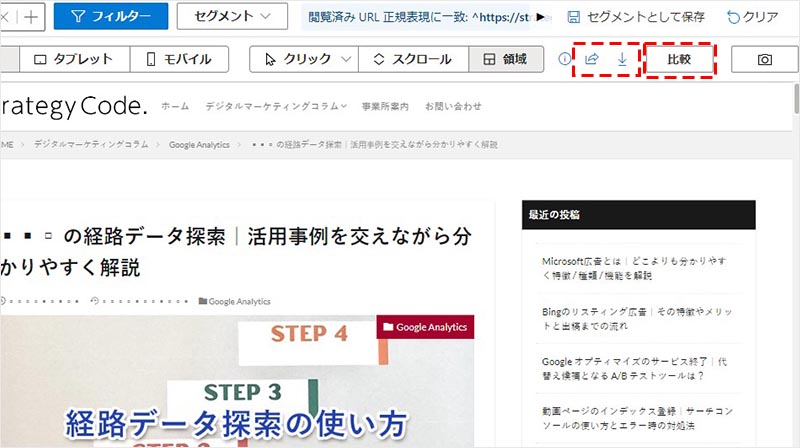This screenshot has width=800, height=448.
Task: Switch to タブレット device view
Action: tap(74, 60)
